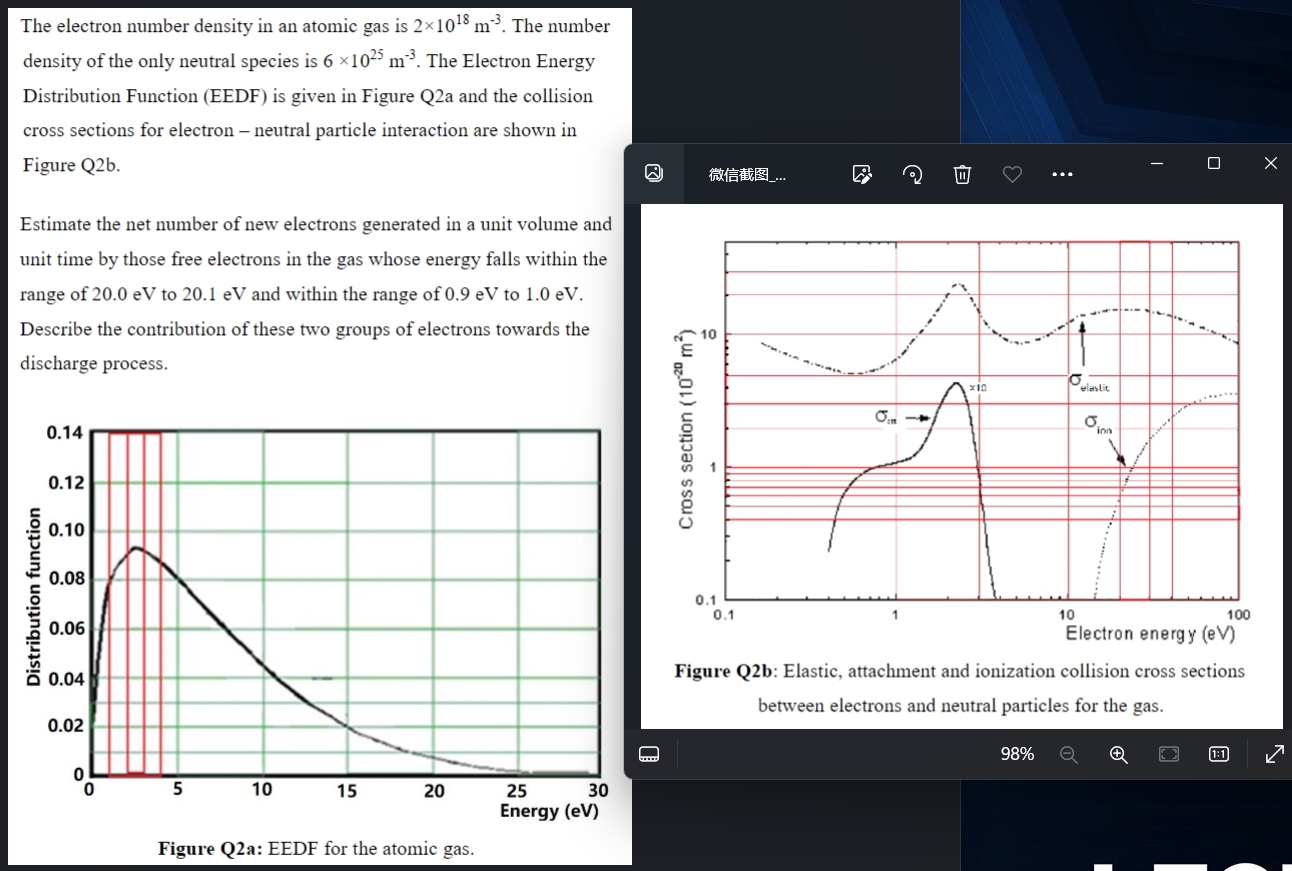Maximize the photo viewer window

[1213, 163]
